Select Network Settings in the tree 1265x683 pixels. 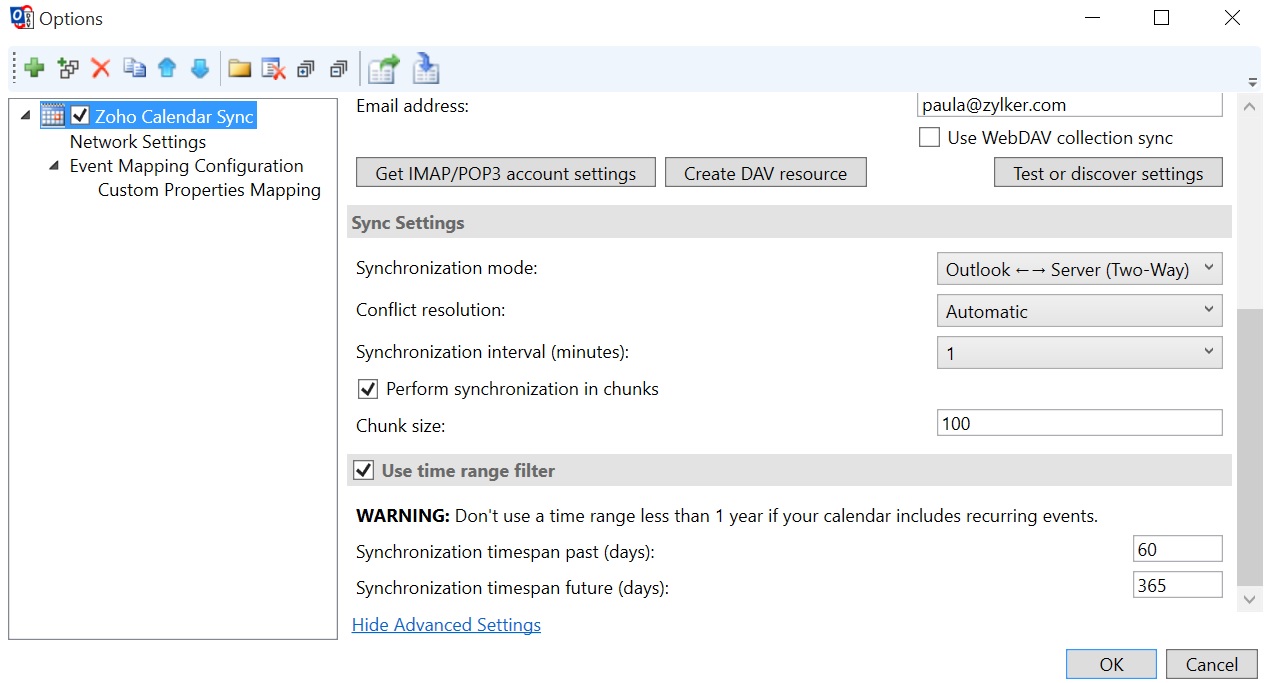point(138,142)
